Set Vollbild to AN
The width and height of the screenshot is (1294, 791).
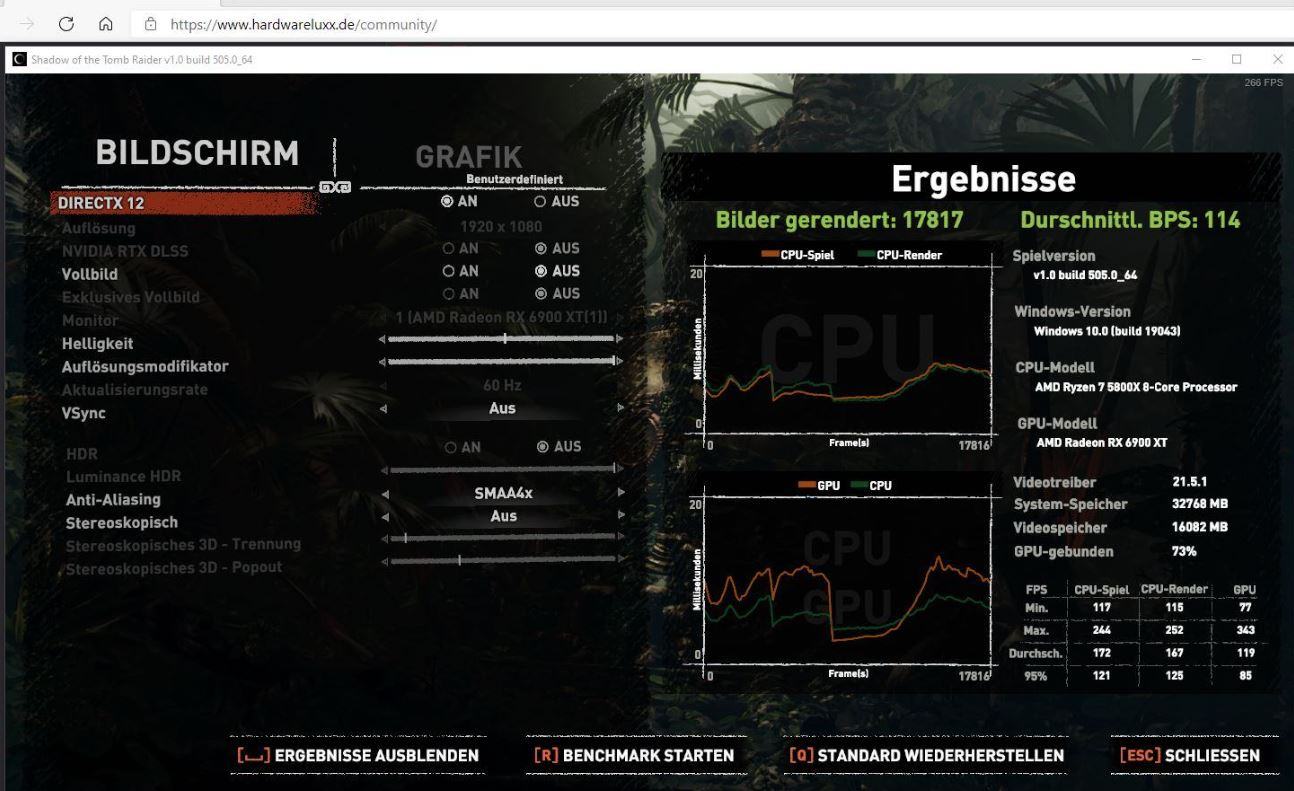tap(460, 271)
